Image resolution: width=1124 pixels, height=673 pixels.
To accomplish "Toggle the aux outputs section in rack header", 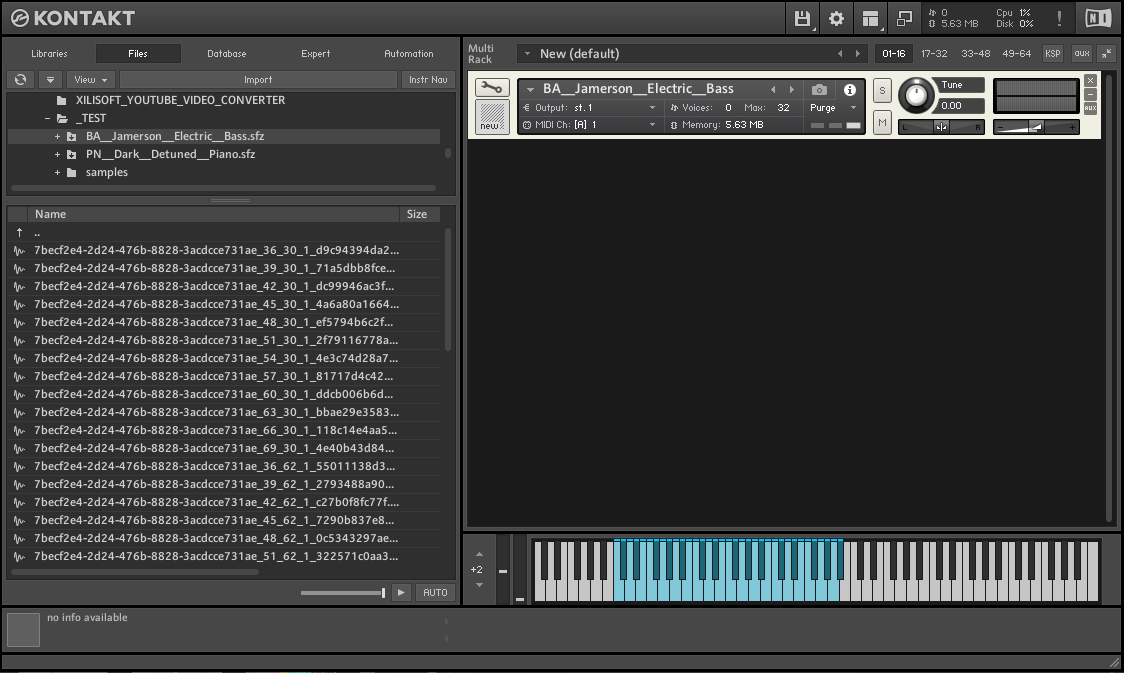I will 1082,54.
